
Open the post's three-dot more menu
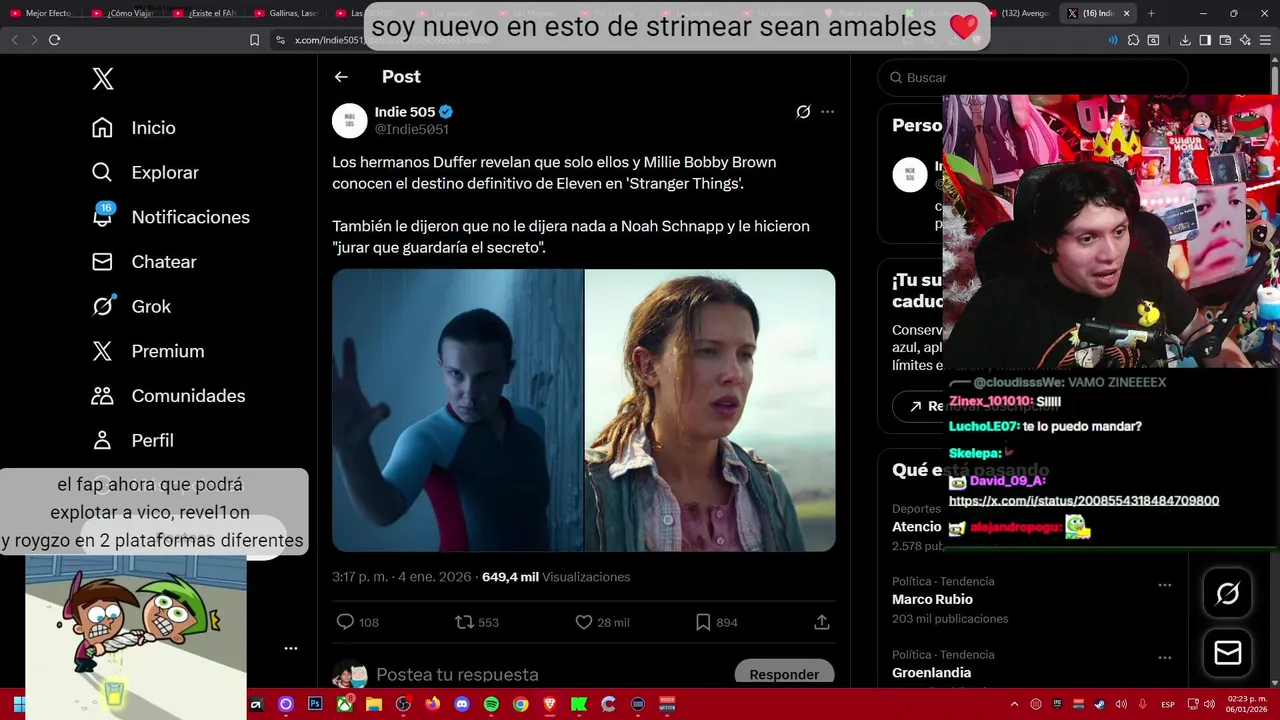point(827,112)
